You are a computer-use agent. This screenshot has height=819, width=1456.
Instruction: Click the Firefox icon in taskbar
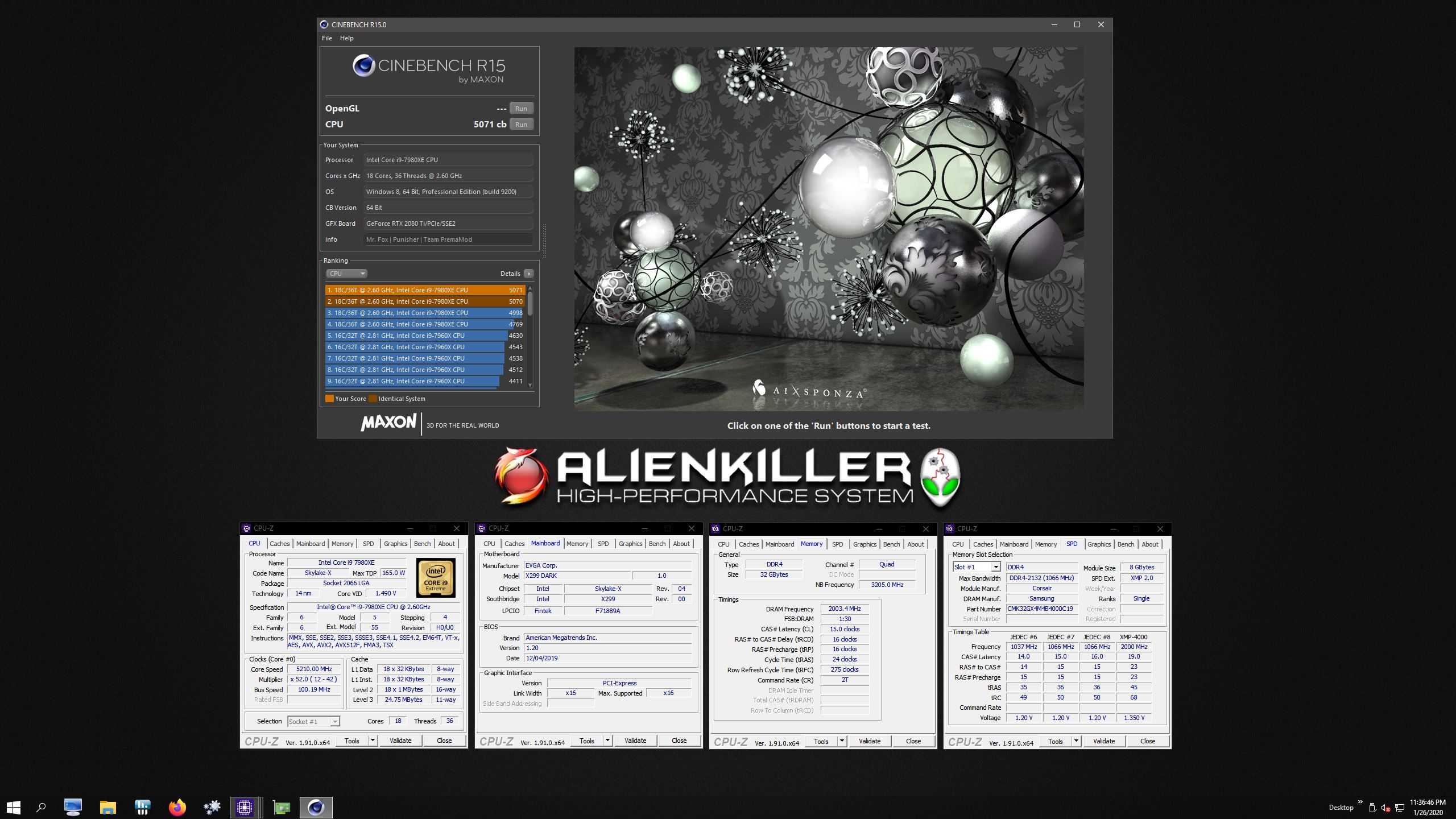[x=177, y=807]
